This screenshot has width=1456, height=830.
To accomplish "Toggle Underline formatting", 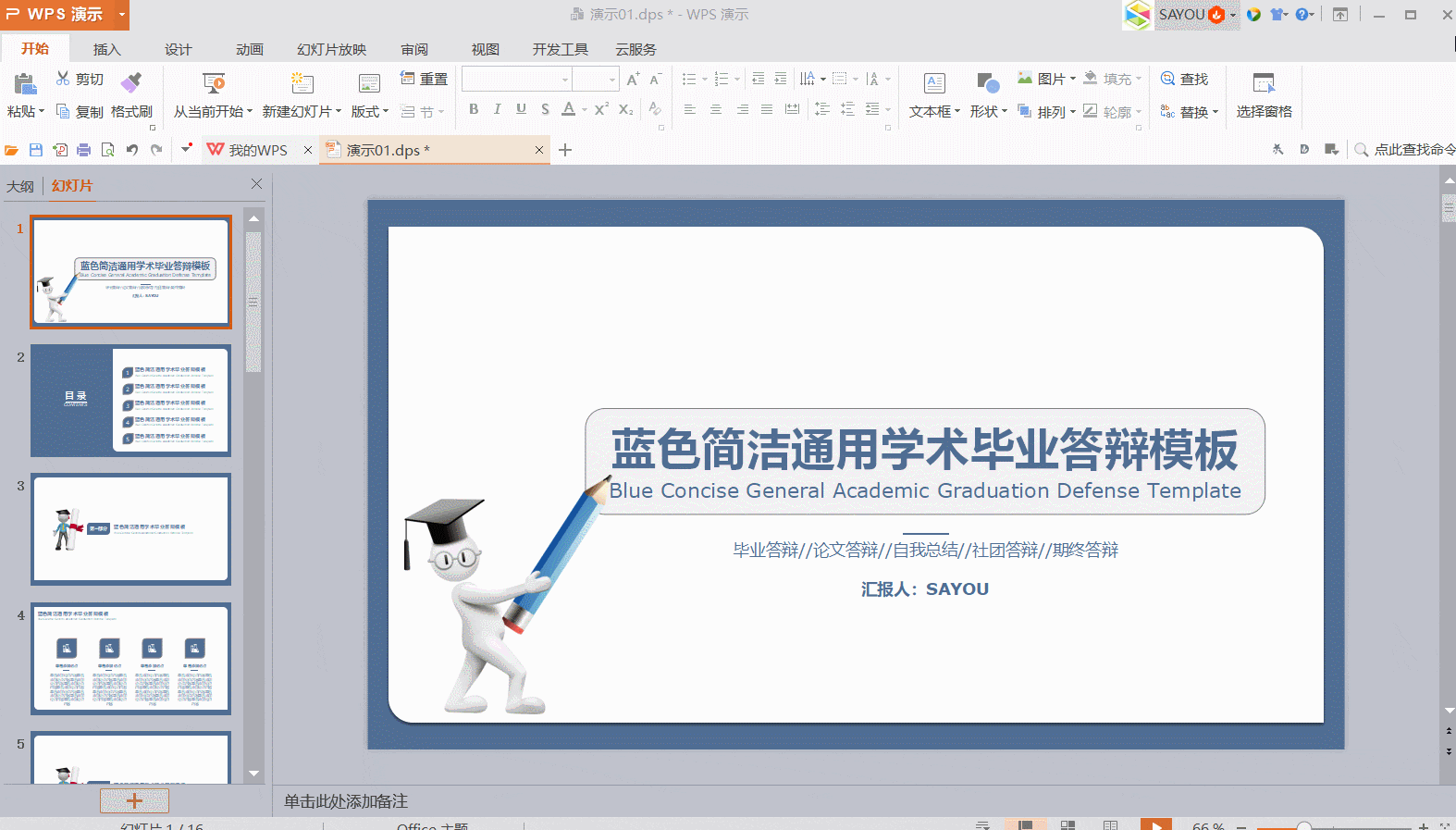I will 522,109.
